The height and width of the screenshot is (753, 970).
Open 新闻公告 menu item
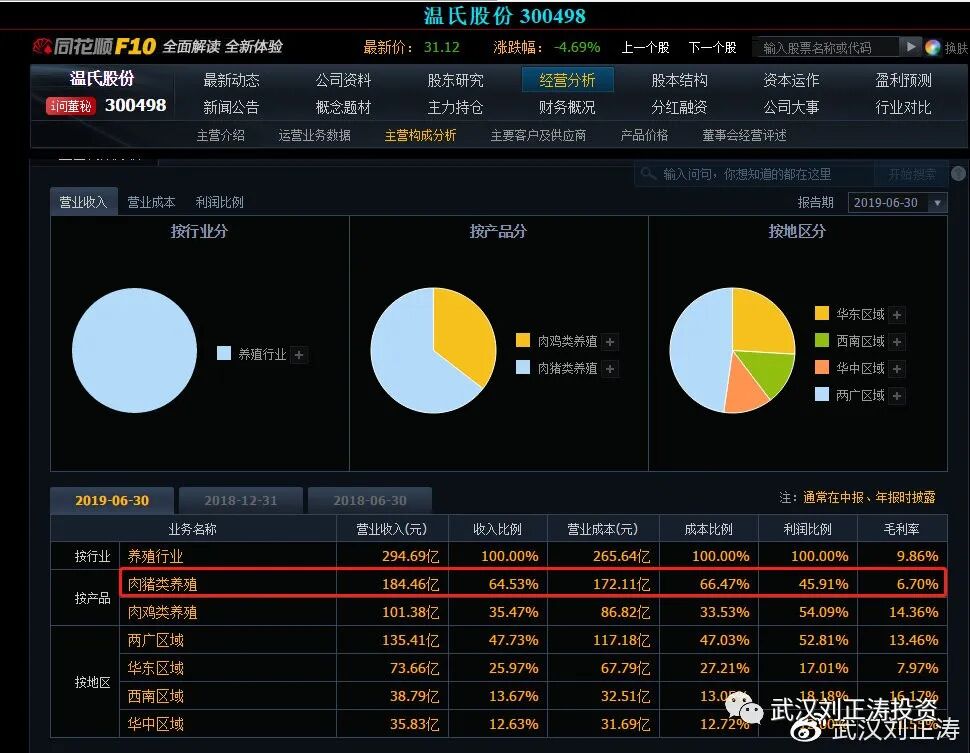(x=231, y=108)
